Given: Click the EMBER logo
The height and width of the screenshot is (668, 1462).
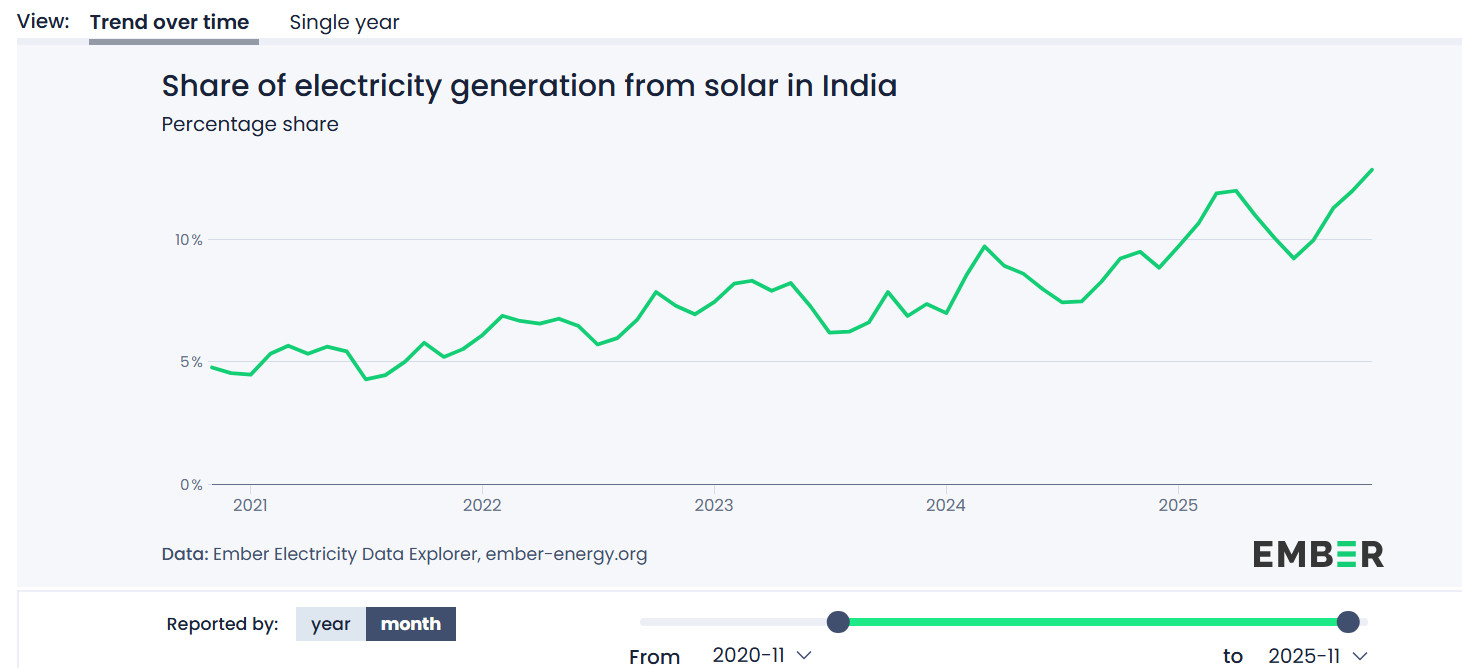Looking at the screenshot, I should pos(1318,554).
